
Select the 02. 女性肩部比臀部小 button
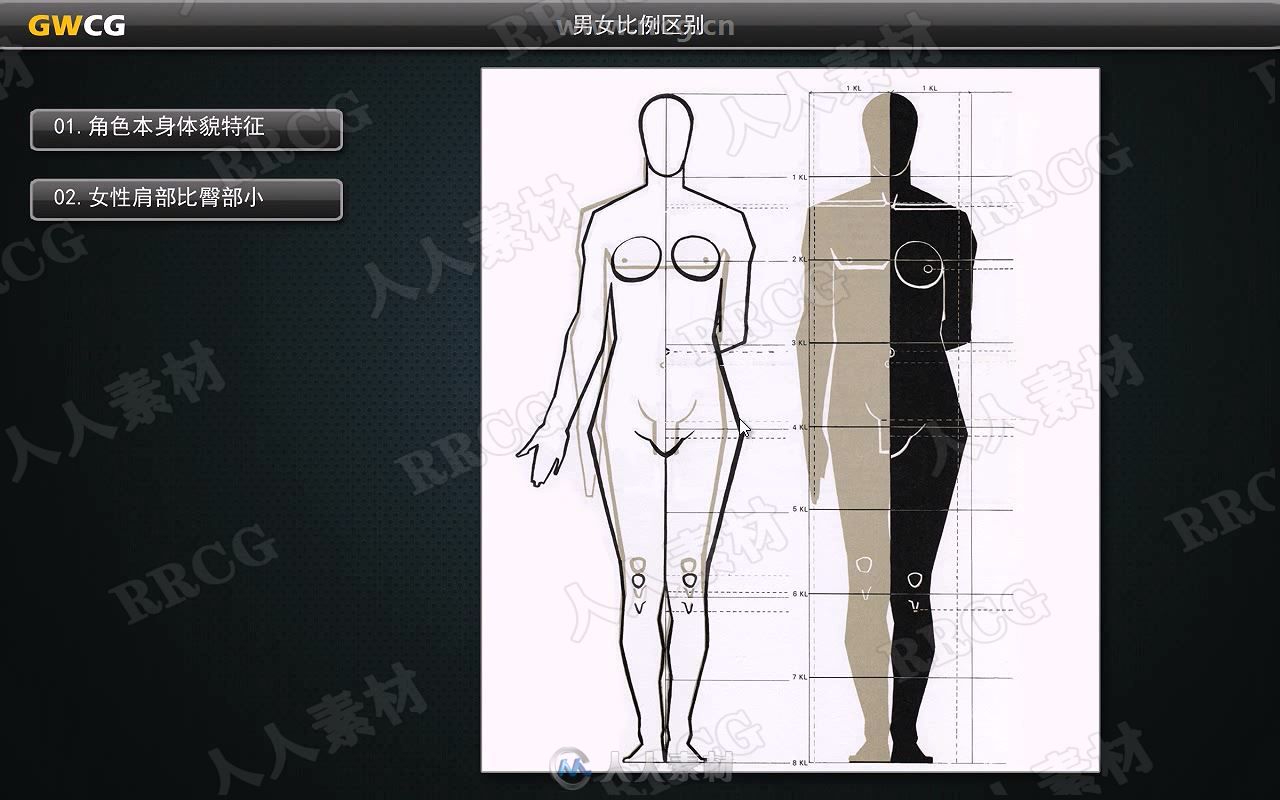coord(186,199)
